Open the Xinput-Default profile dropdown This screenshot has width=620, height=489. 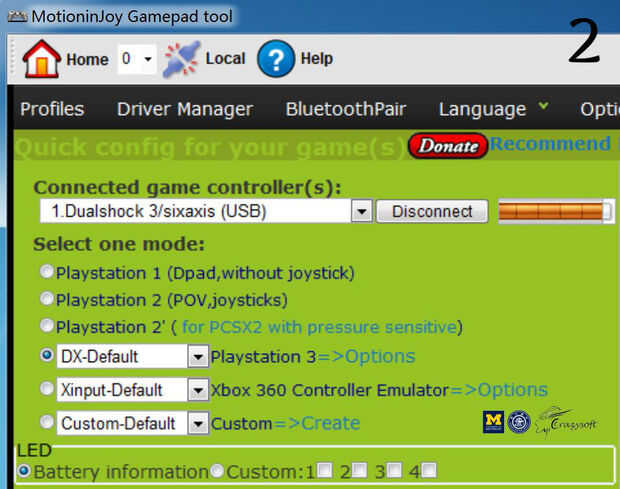(198, 390)
